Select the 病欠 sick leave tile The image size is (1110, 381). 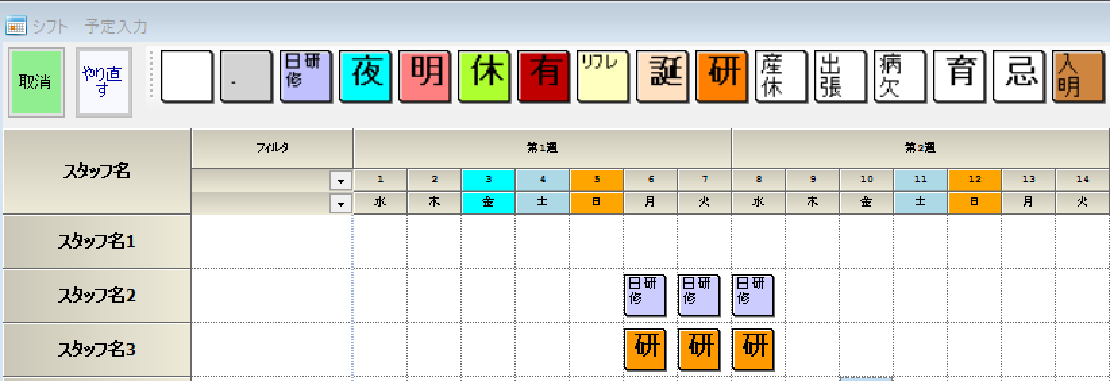tap(900, 76)
